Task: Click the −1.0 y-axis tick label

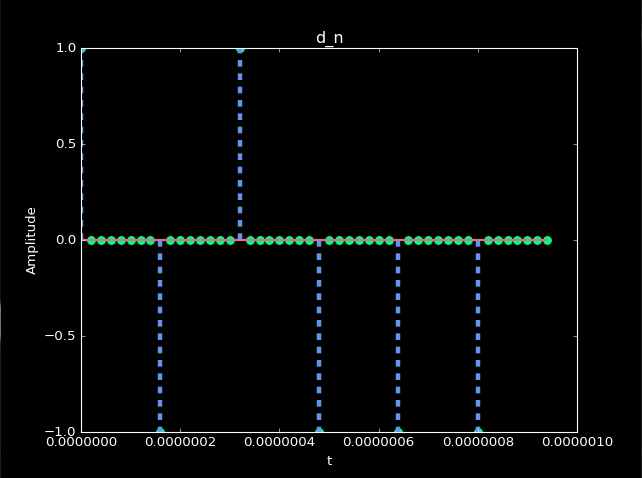Action: (62, 431)
